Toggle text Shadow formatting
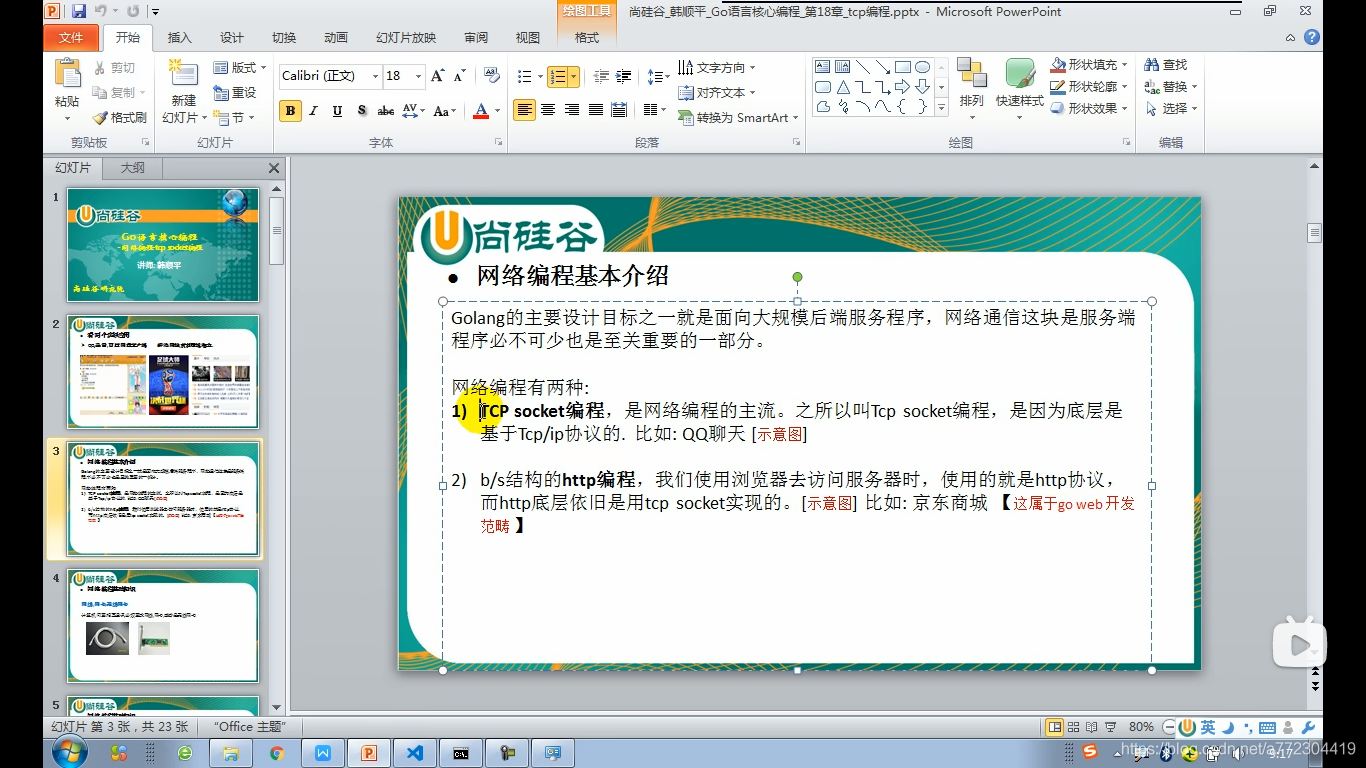The height and width of the screenshot is (768, 1366). (x=361, y=111)
